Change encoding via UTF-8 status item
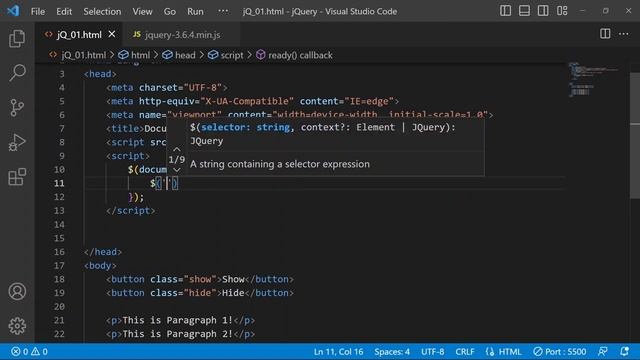The height and width of the screenshot is (360, 640). coord(432,351)
